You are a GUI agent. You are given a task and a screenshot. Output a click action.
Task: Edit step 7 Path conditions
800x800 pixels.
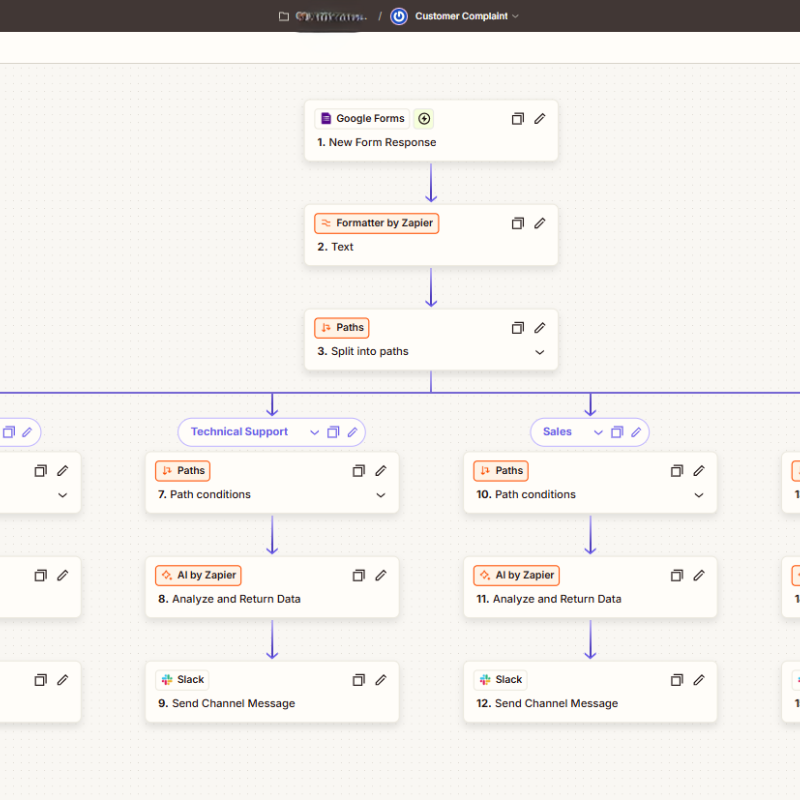tap(381, 471)
